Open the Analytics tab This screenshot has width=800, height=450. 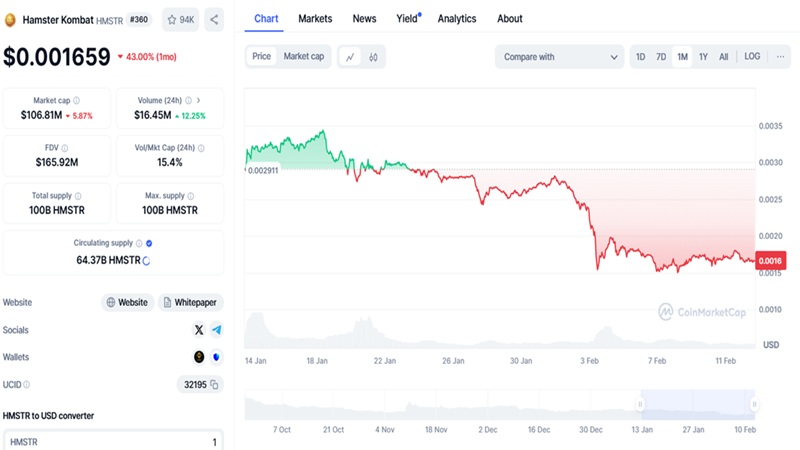coord(457,19)
